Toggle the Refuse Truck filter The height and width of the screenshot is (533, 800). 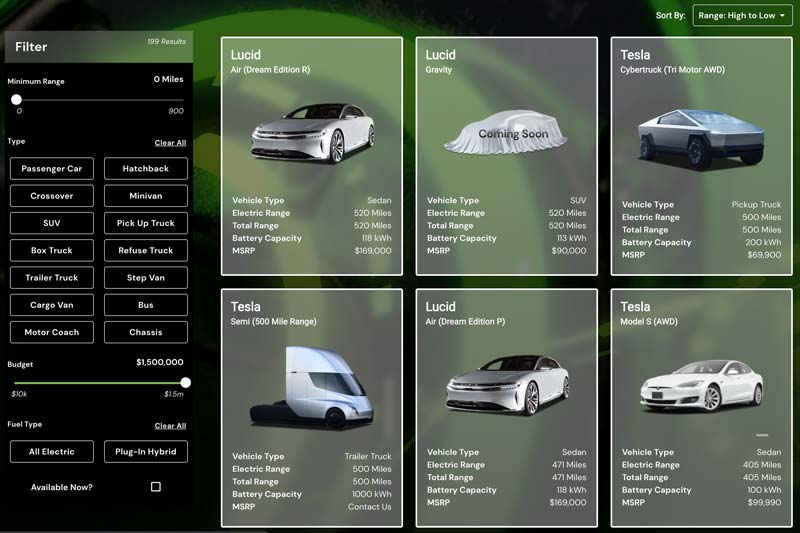pos(145,250)
